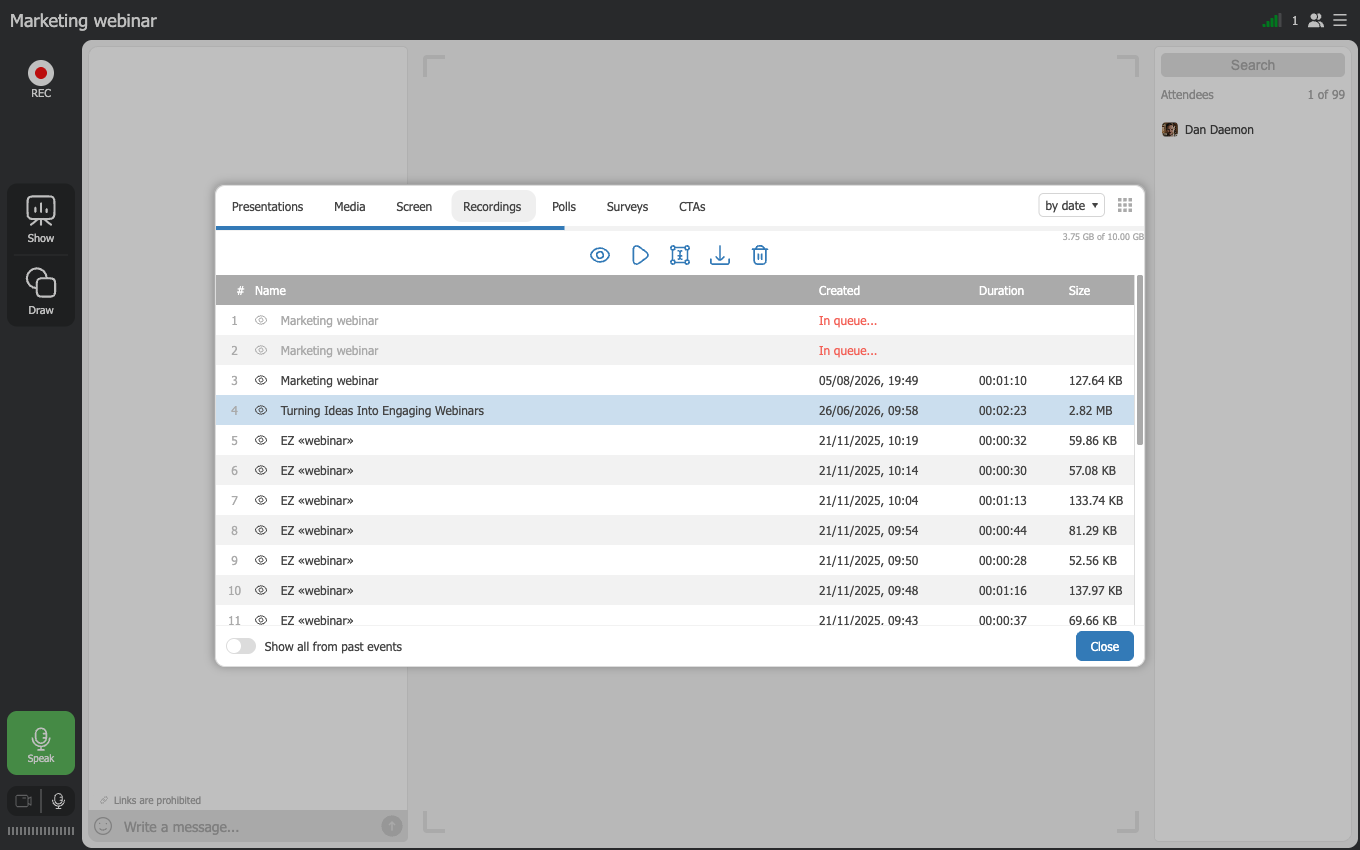Select the Recordings tab

tap(492, 207)
